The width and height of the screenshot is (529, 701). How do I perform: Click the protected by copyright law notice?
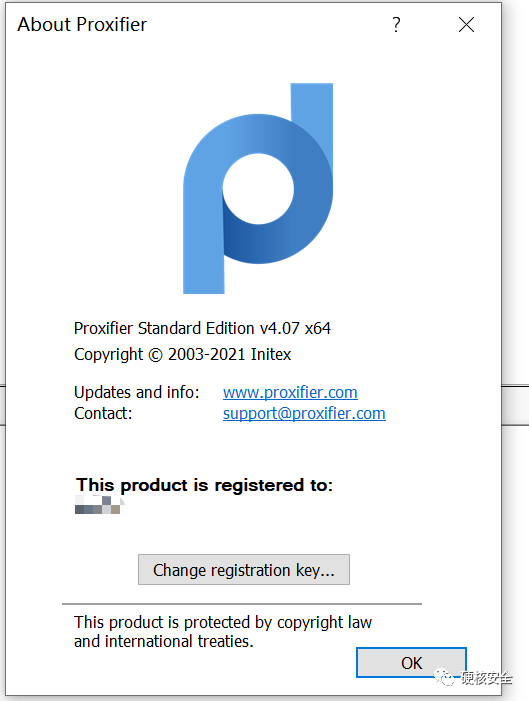[x=223, y=622]
